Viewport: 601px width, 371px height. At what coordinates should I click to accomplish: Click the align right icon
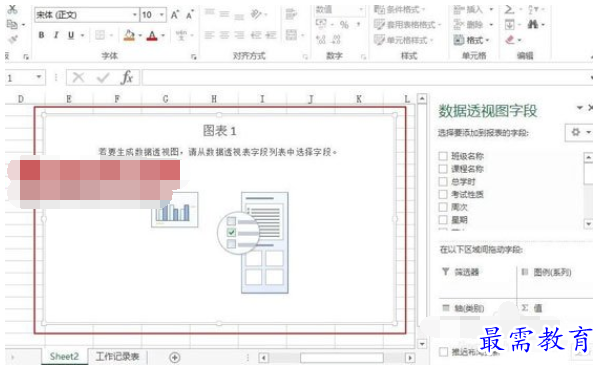[239, 35]
